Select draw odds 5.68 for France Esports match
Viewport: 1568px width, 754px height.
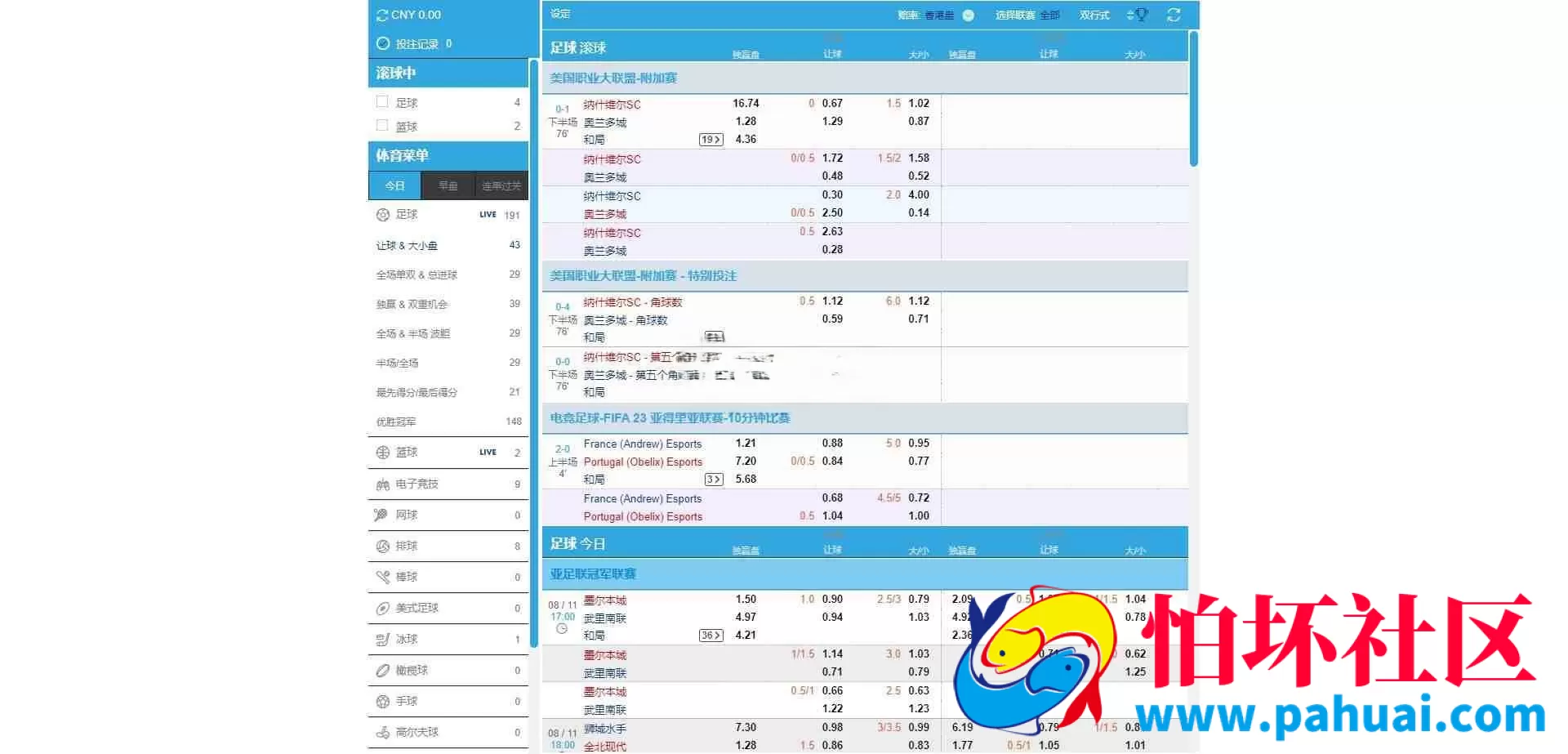click(746, 480)
